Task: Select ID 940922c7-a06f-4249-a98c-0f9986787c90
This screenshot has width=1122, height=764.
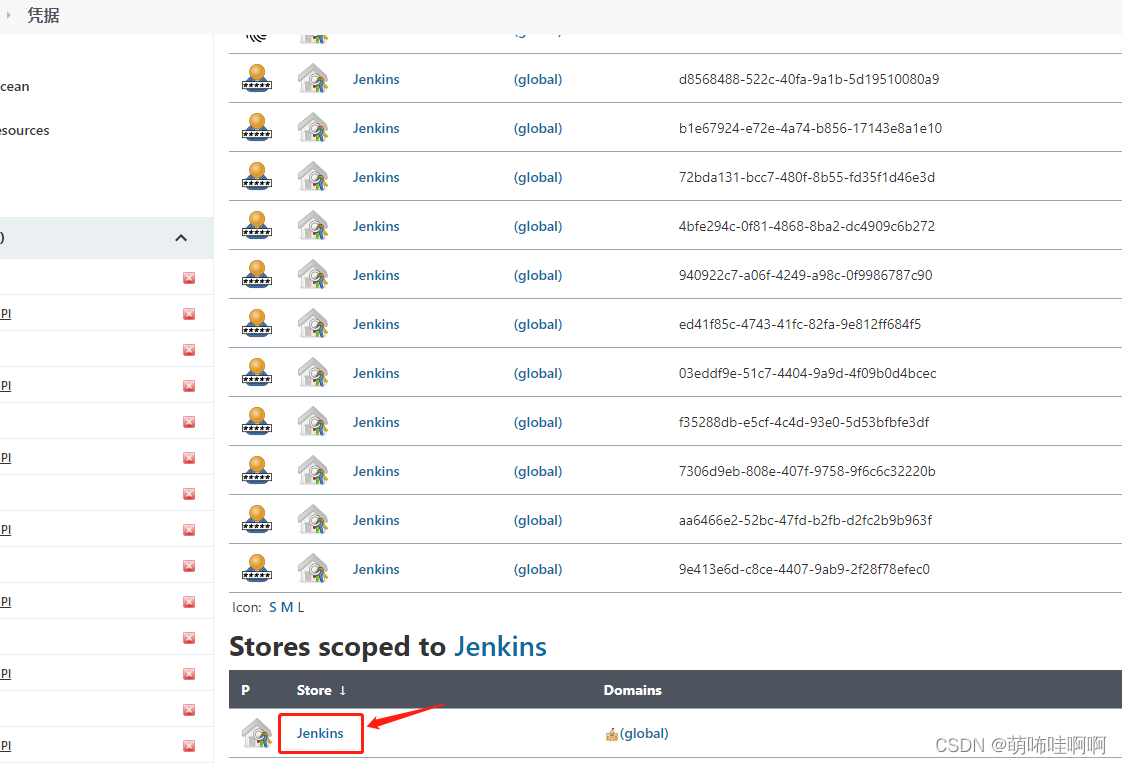Action: pos(805,275)
